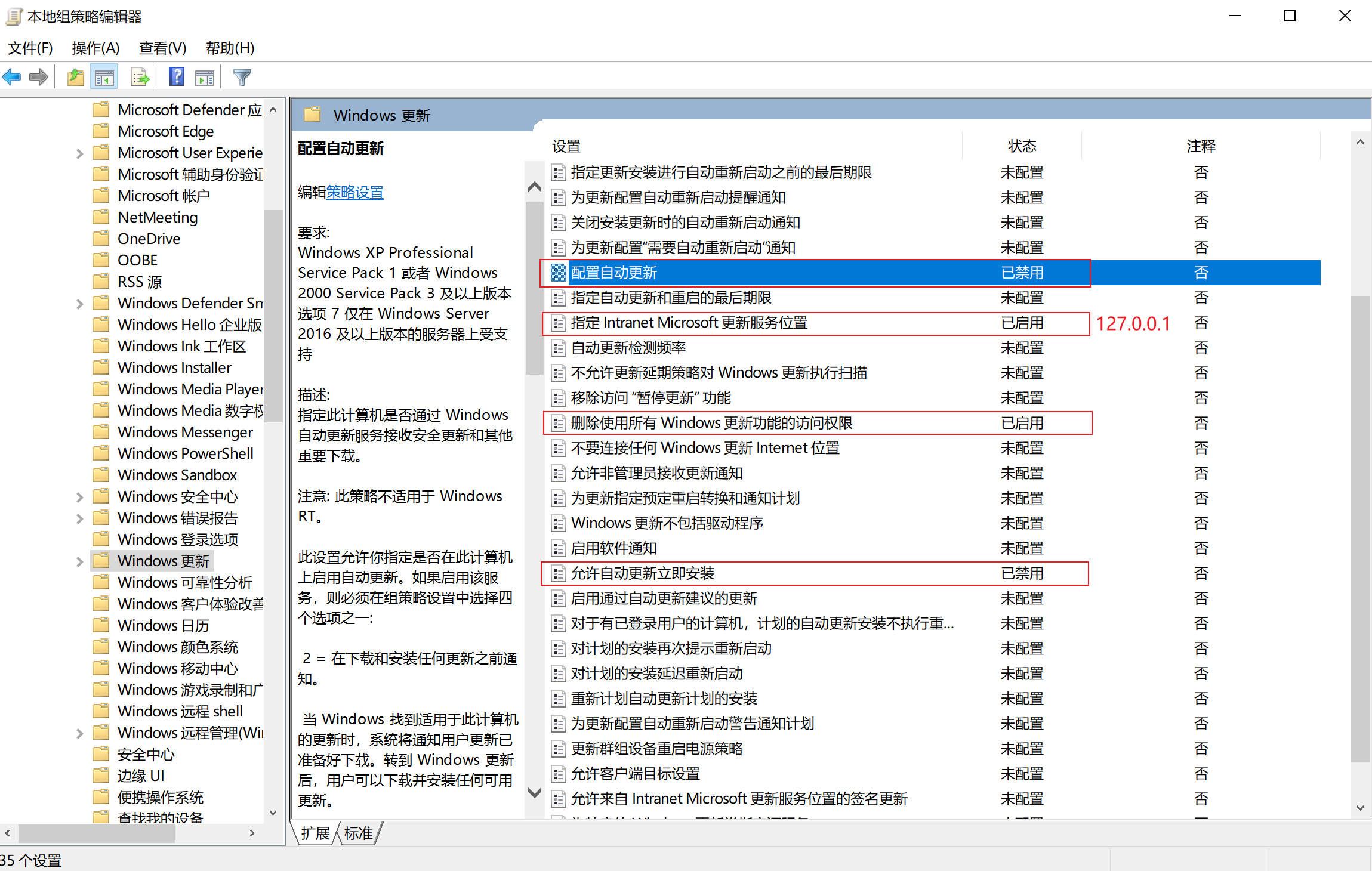
Task: Click the tree pane horizontal scrollbar thumb
Action: [x=96, y=833]
